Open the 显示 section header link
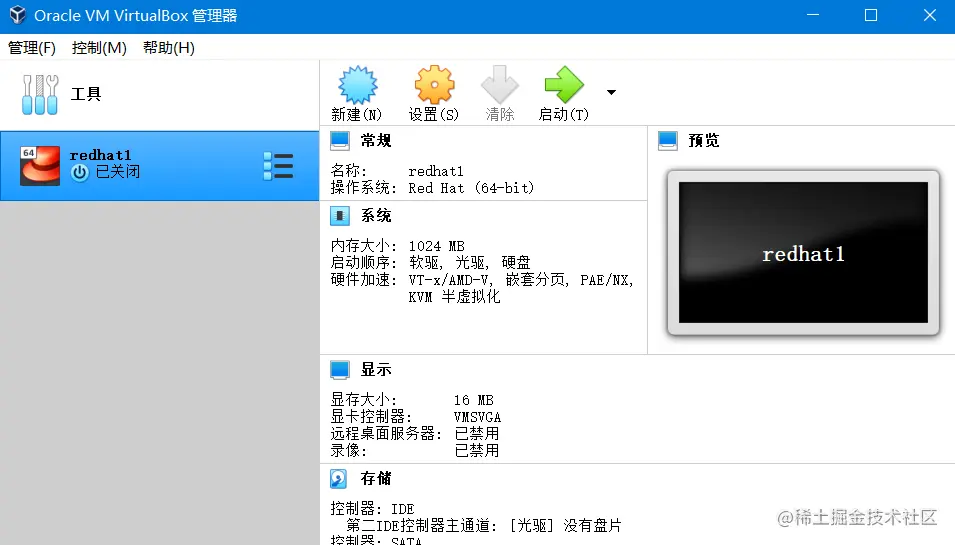The width and height of the screenshot is (955, 545). tap(376, 370)
